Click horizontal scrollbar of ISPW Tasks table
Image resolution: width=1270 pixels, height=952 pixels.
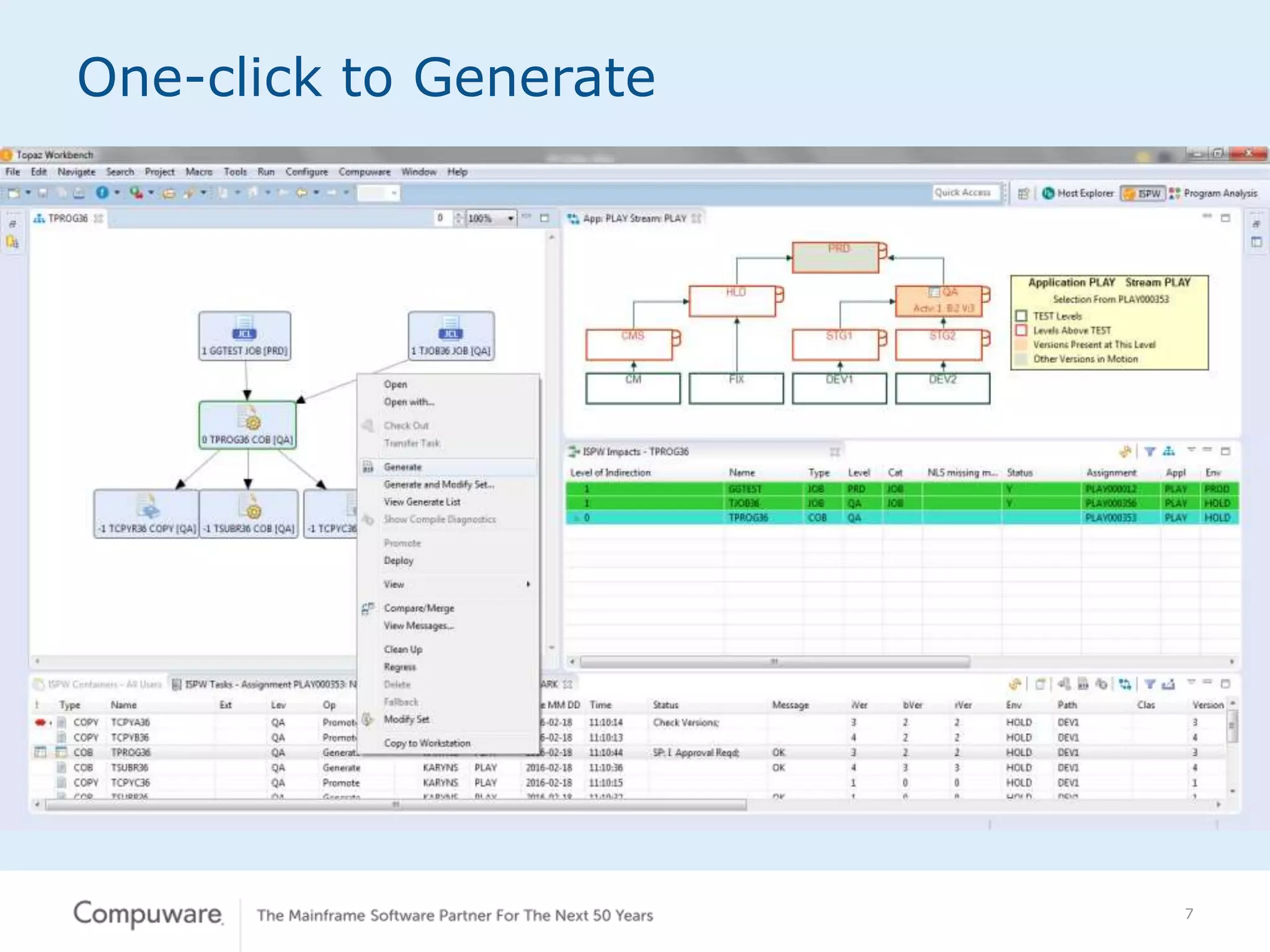[396, 804]
